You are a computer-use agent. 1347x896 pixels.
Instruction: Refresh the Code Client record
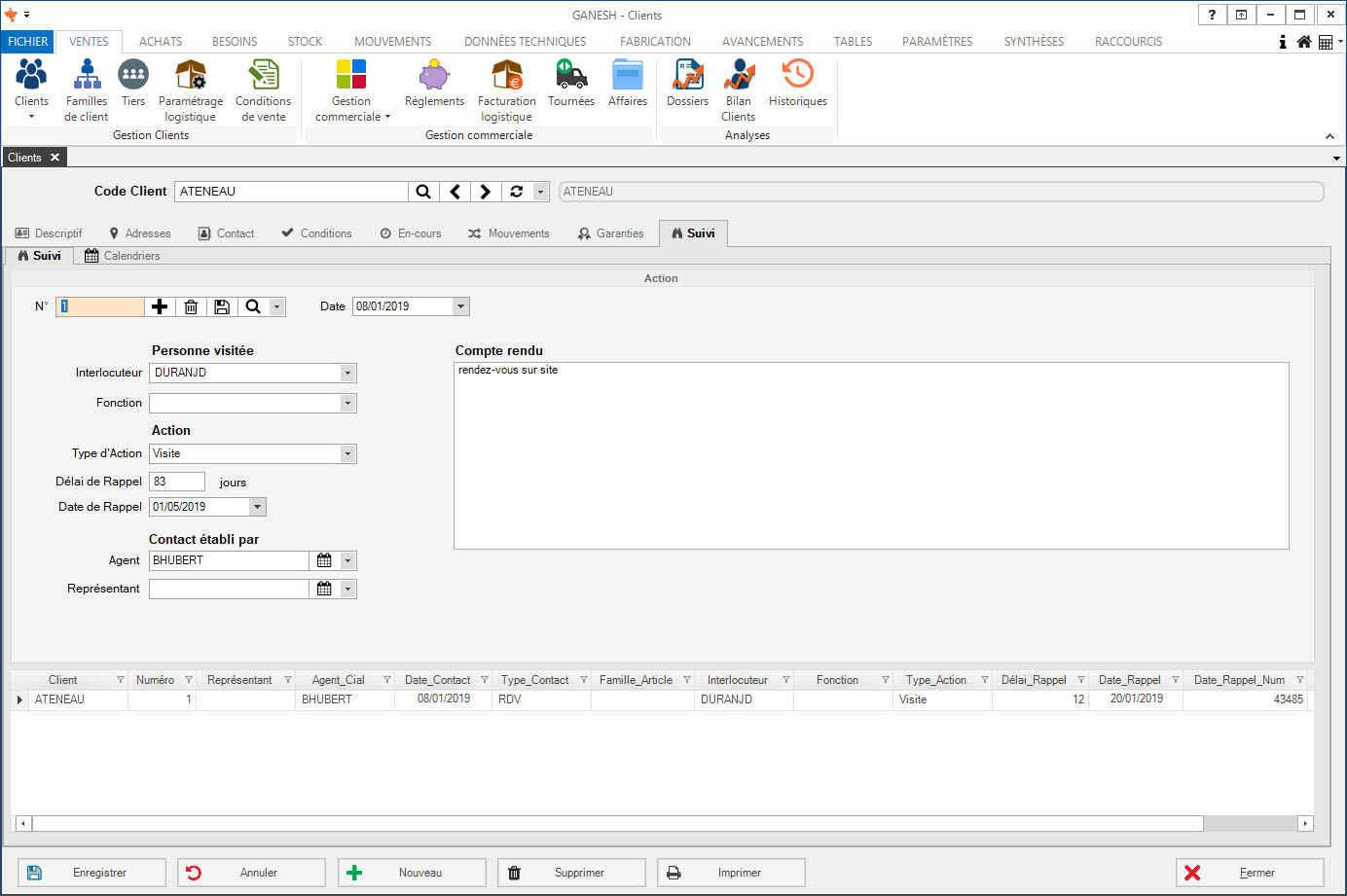517,192
